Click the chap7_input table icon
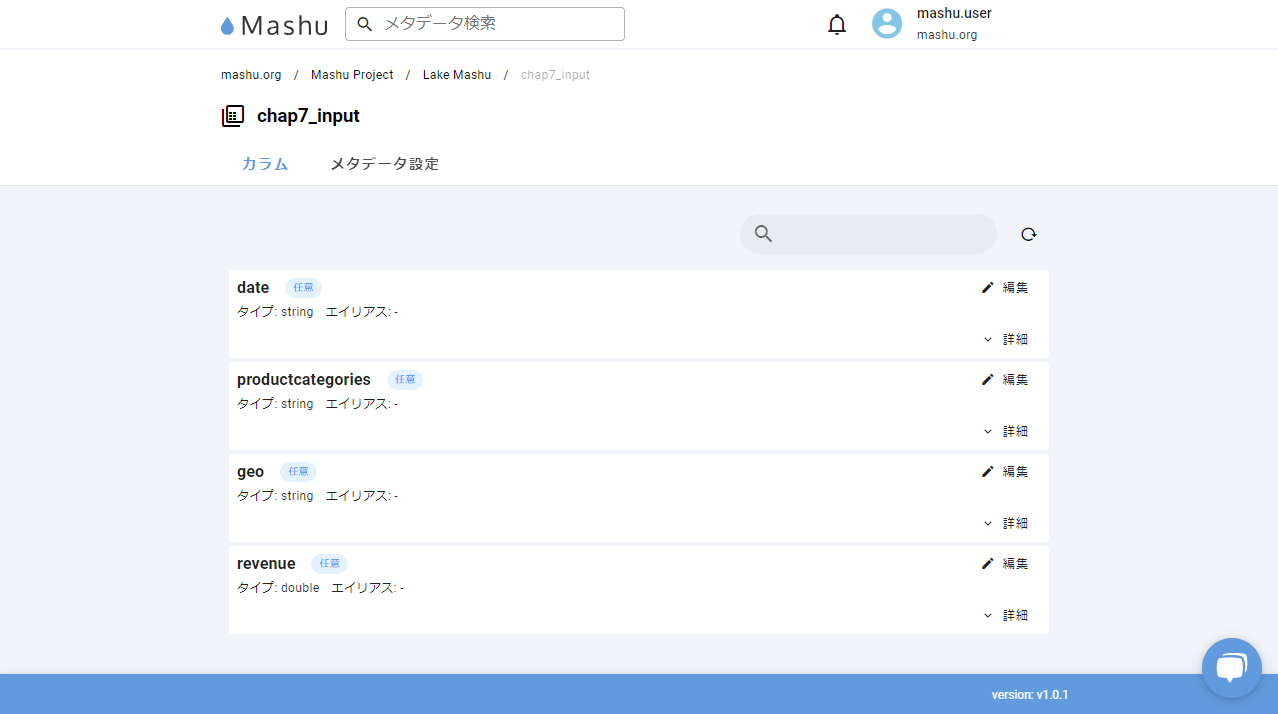Viewport: 1278px width, 714px height. click(x=232, y=116)
